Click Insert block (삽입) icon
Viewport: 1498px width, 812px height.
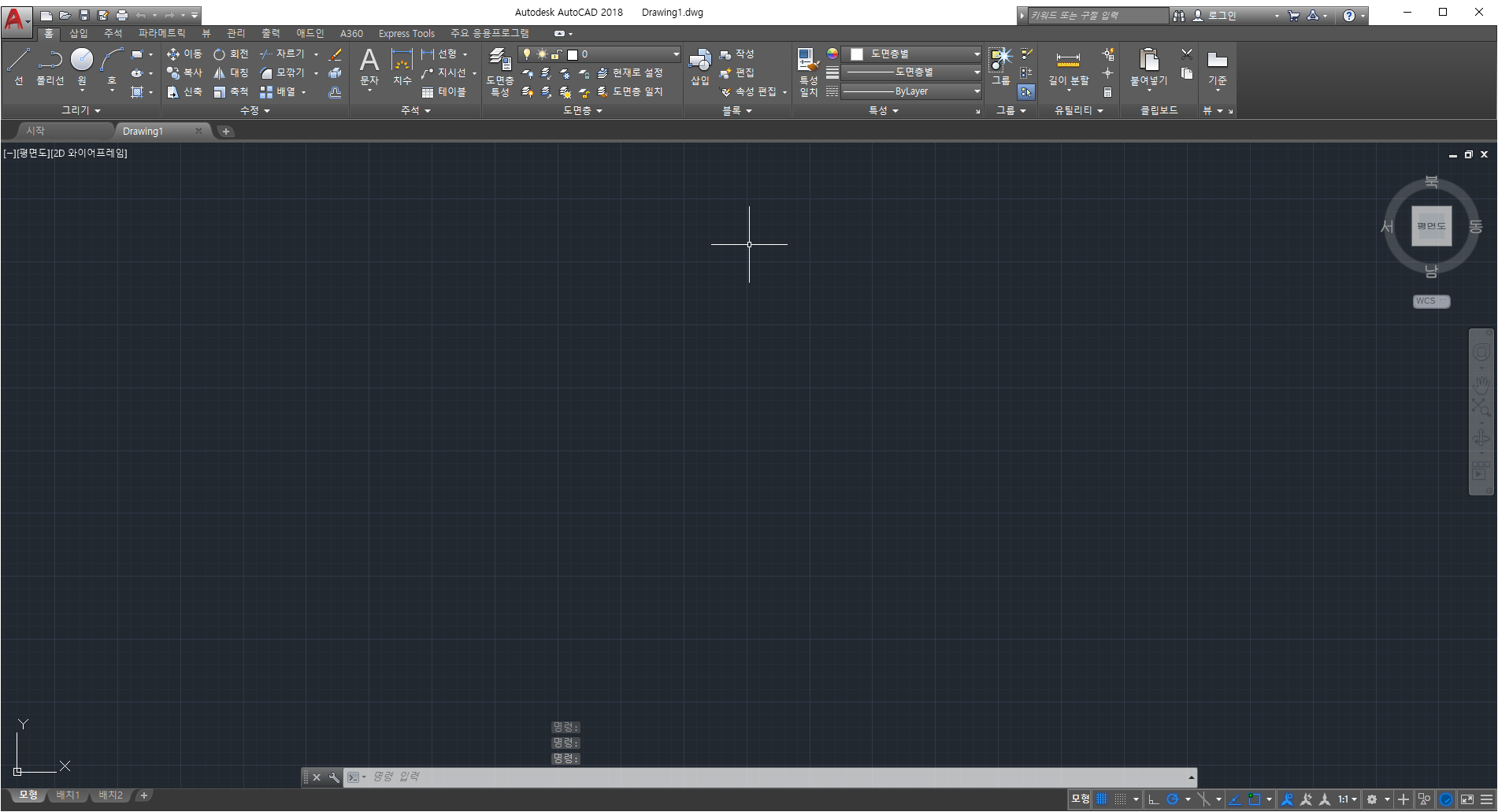700,66
